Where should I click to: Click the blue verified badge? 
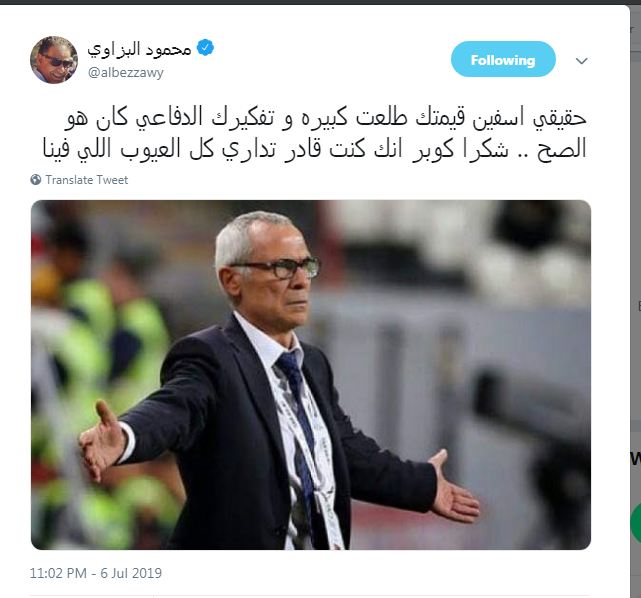[x=205, y=48]
